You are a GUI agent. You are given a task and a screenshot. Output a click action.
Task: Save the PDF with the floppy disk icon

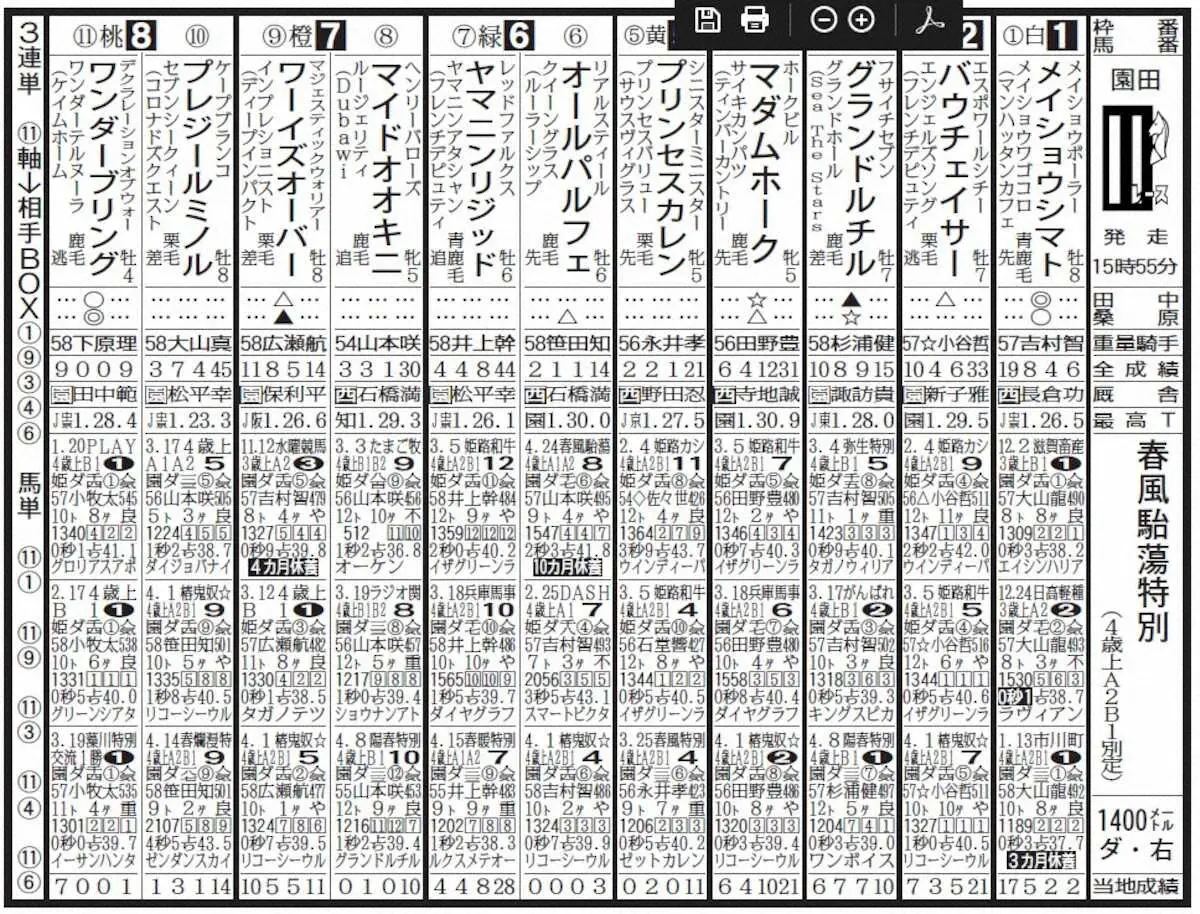[x=708, y=19]
